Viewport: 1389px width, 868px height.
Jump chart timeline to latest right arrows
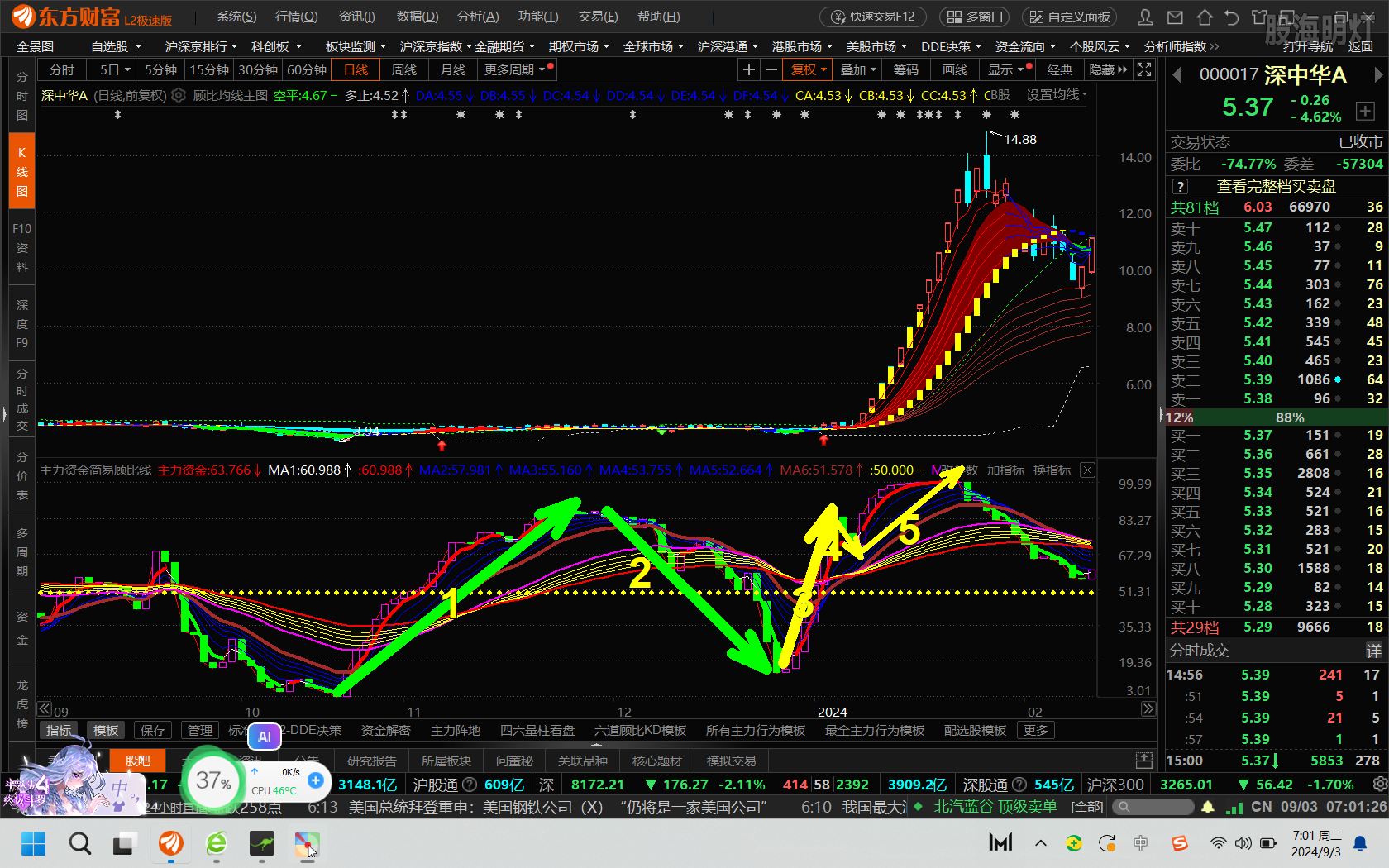tap(1148, 709)
